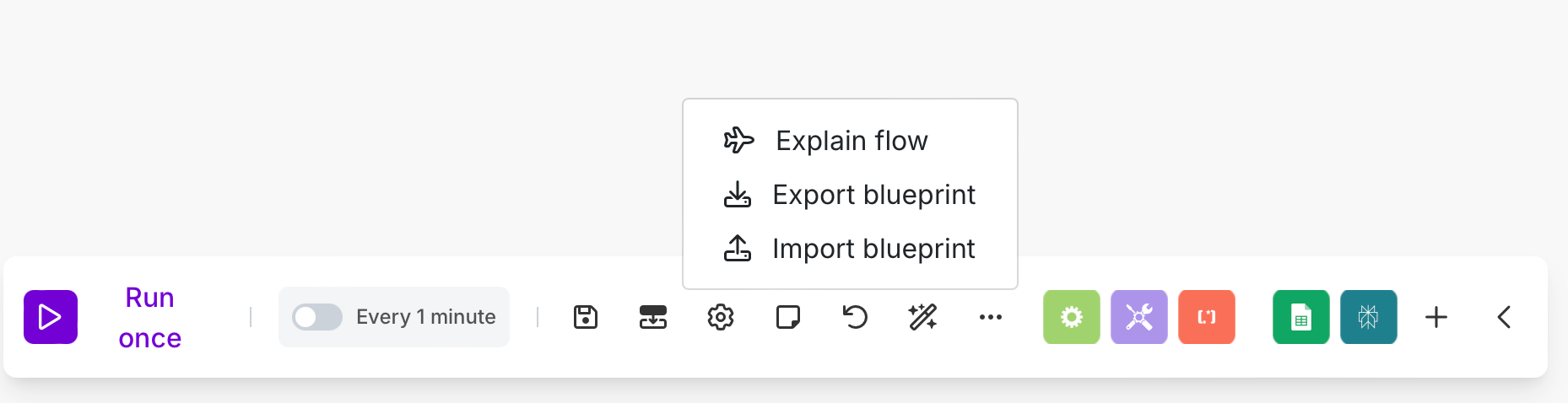Click the undo arrow icon
1568x403 pixels.
tap(856, 317)
